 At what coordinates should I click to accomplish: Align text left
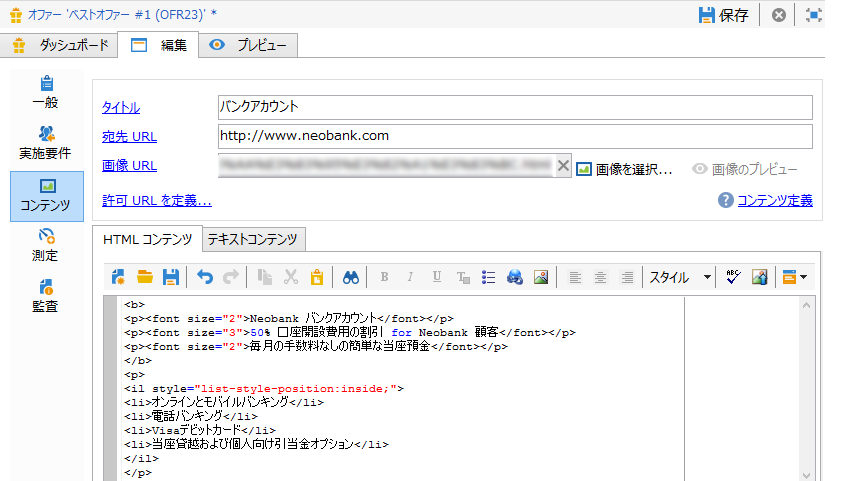575,277
